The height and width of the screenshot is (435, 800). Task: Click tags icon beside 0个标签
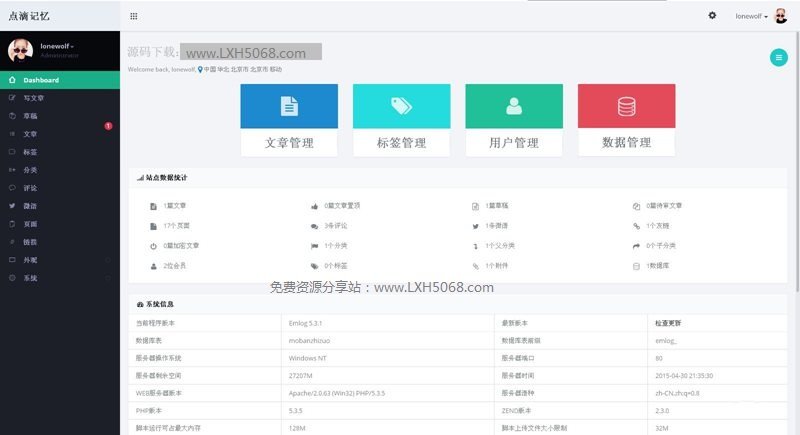tap(314, 266)
